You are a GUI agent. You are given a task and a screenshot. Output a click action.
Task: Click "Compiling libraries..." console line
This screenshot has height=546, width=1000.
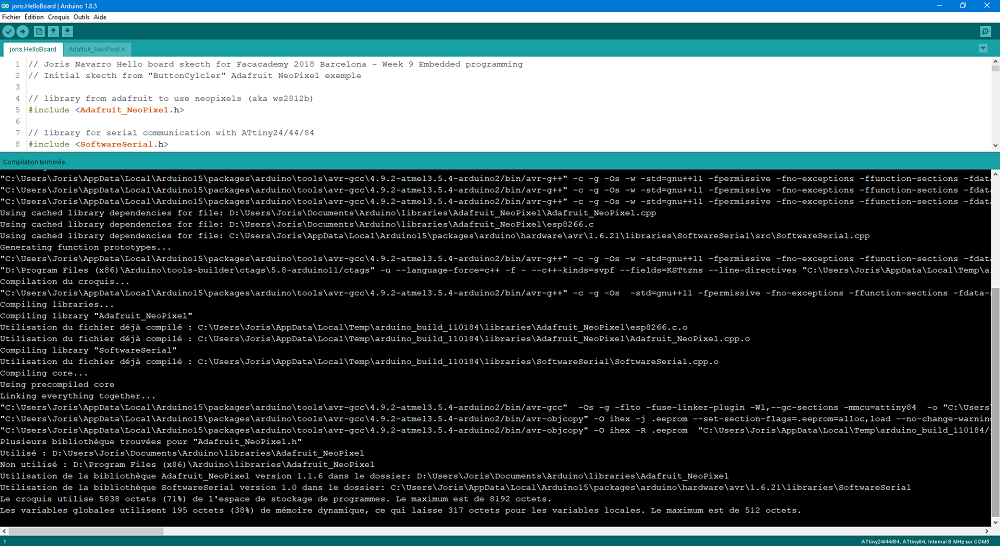pos(57,304)
